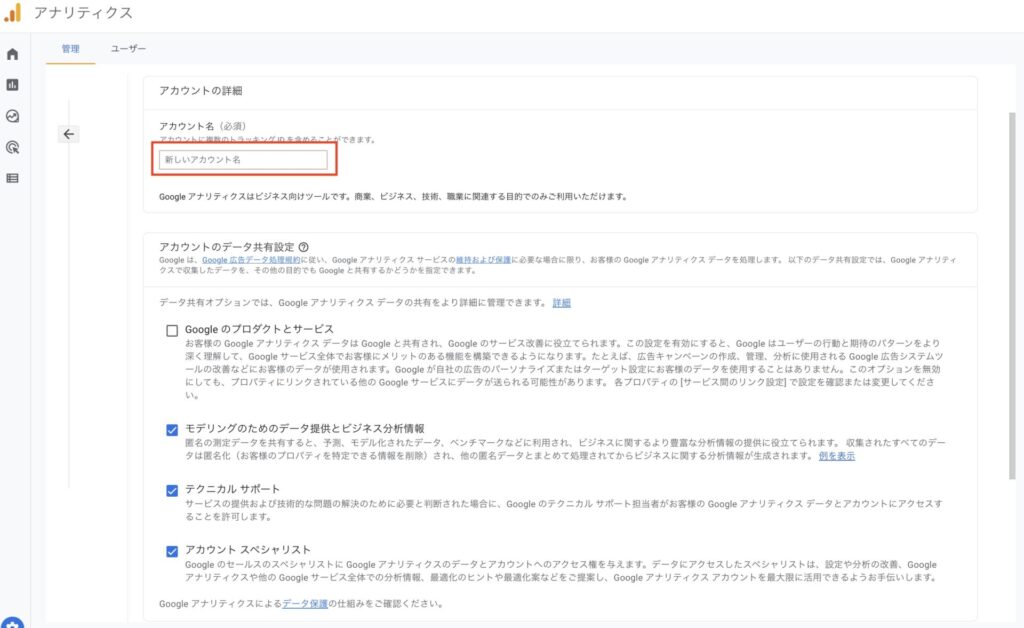This screenshot has height=628, width=1024.
Task: Switch to the ユーザー tab
Action: point(128,49)
